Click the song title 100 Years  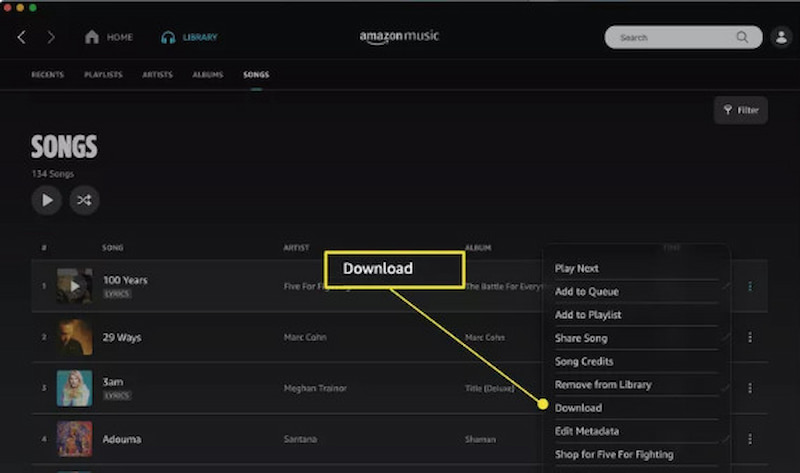pos(125,280)
